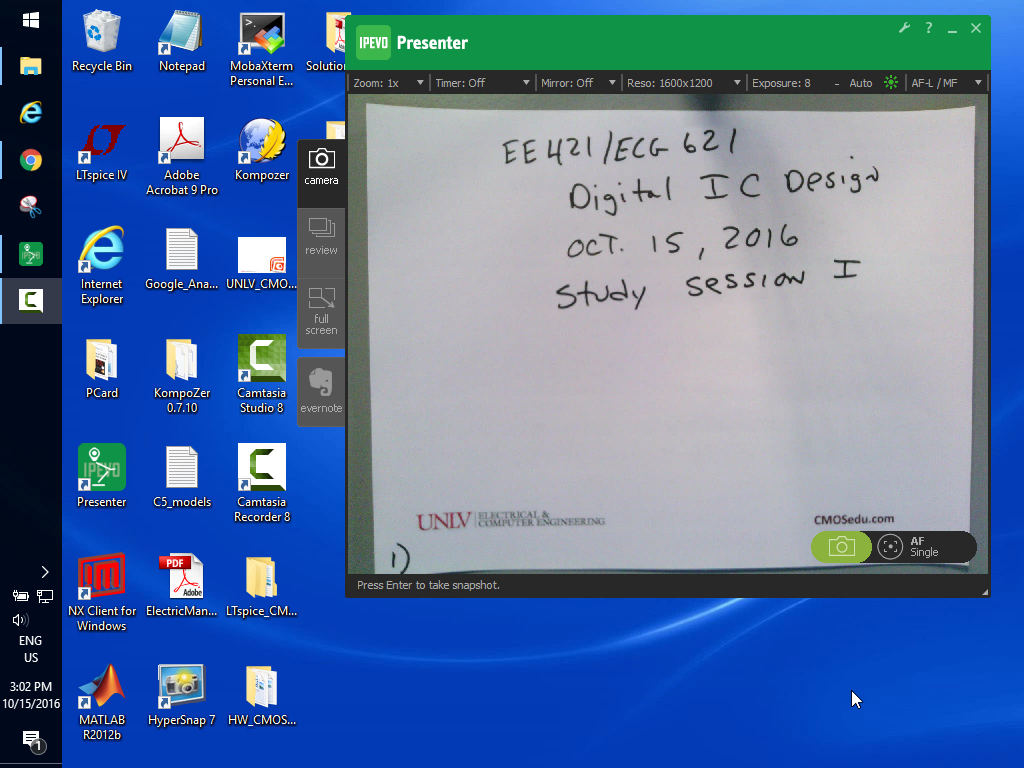1024x768 pixels.
Task: Open NX Client for Windows
Action: (x=102, y=592)
